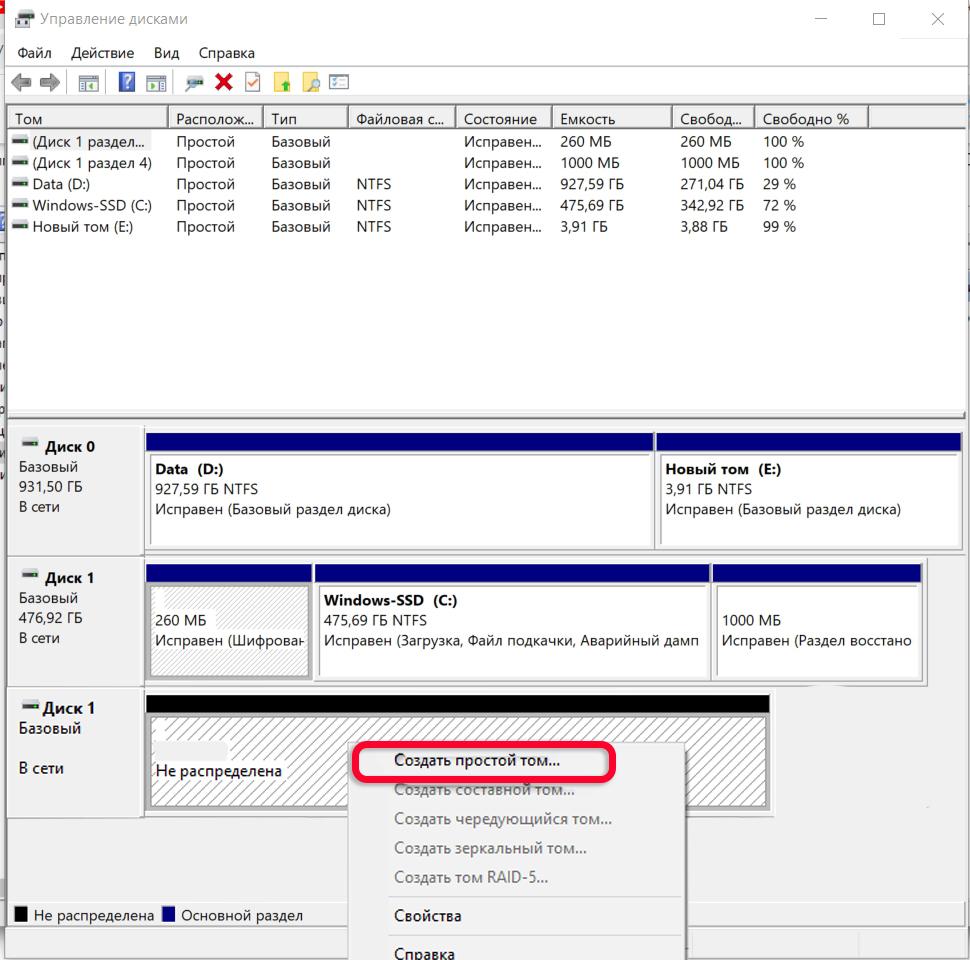Click drive icon of Диск 1 раздел 4 row
The height and width of the screenshot is (960, 970).
pyautogui.click(x=20, y=162)
